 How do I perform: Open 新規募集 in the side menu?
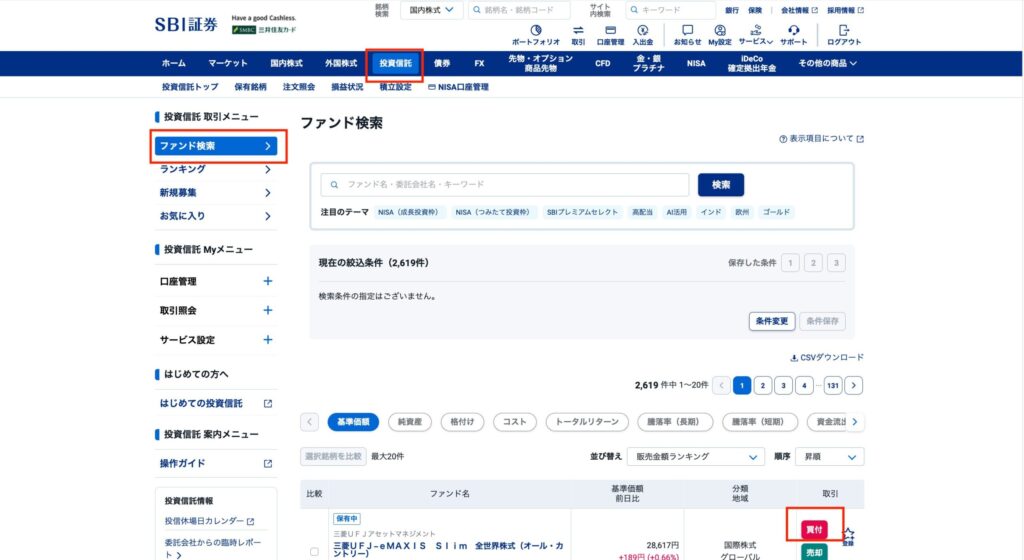pyautogui.click(x=216, y=193)
